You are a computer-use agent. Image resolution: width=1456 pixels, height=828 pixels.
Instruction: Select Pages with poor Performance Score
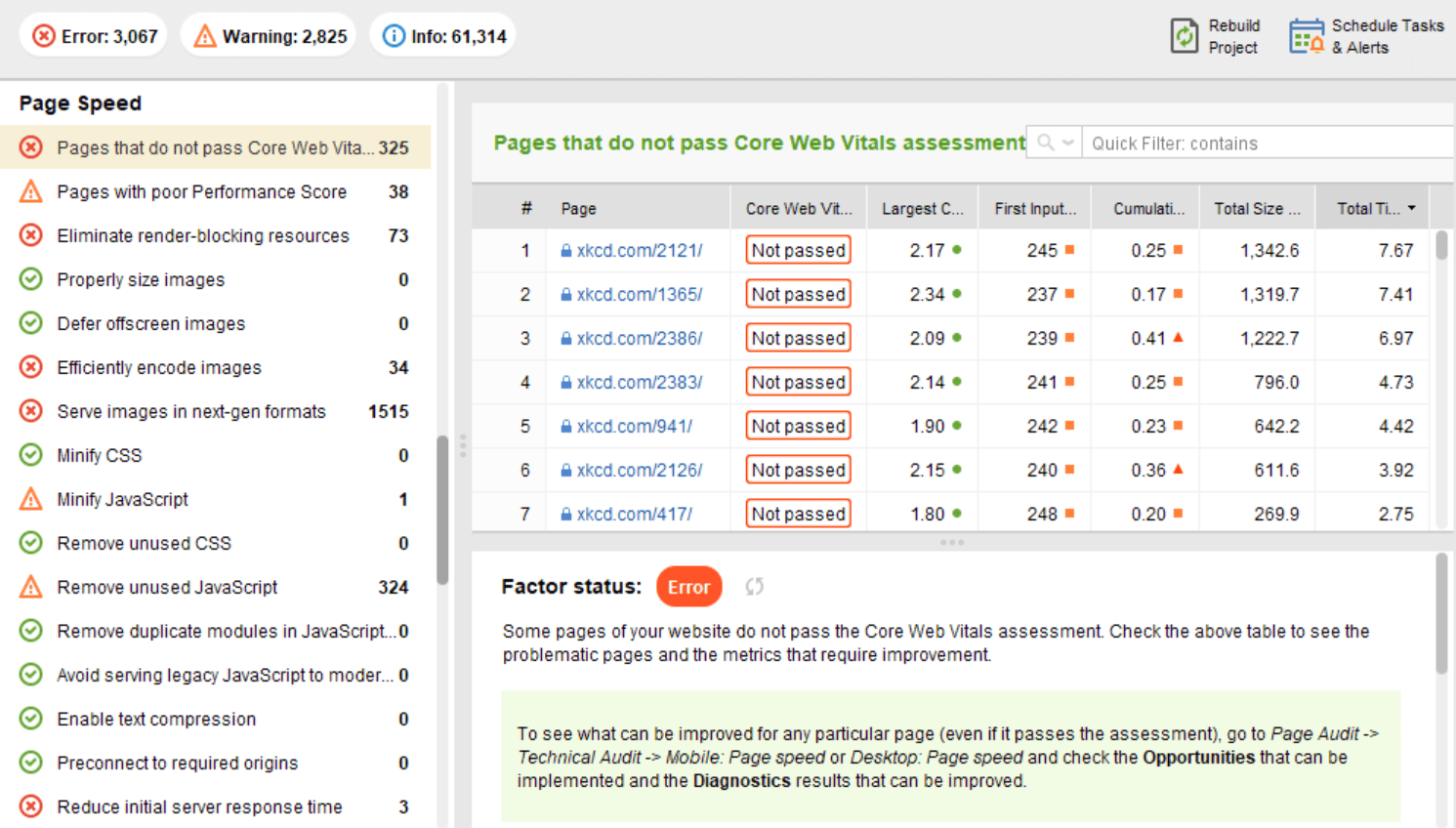click(x=201, y=191)
